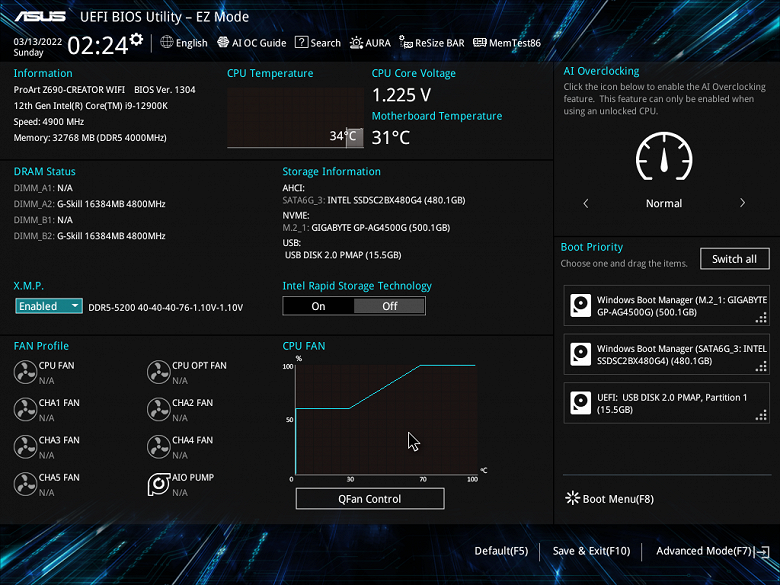
Task: Turn Intel Rapid Storage Technology On
Action: click(318, 306)
